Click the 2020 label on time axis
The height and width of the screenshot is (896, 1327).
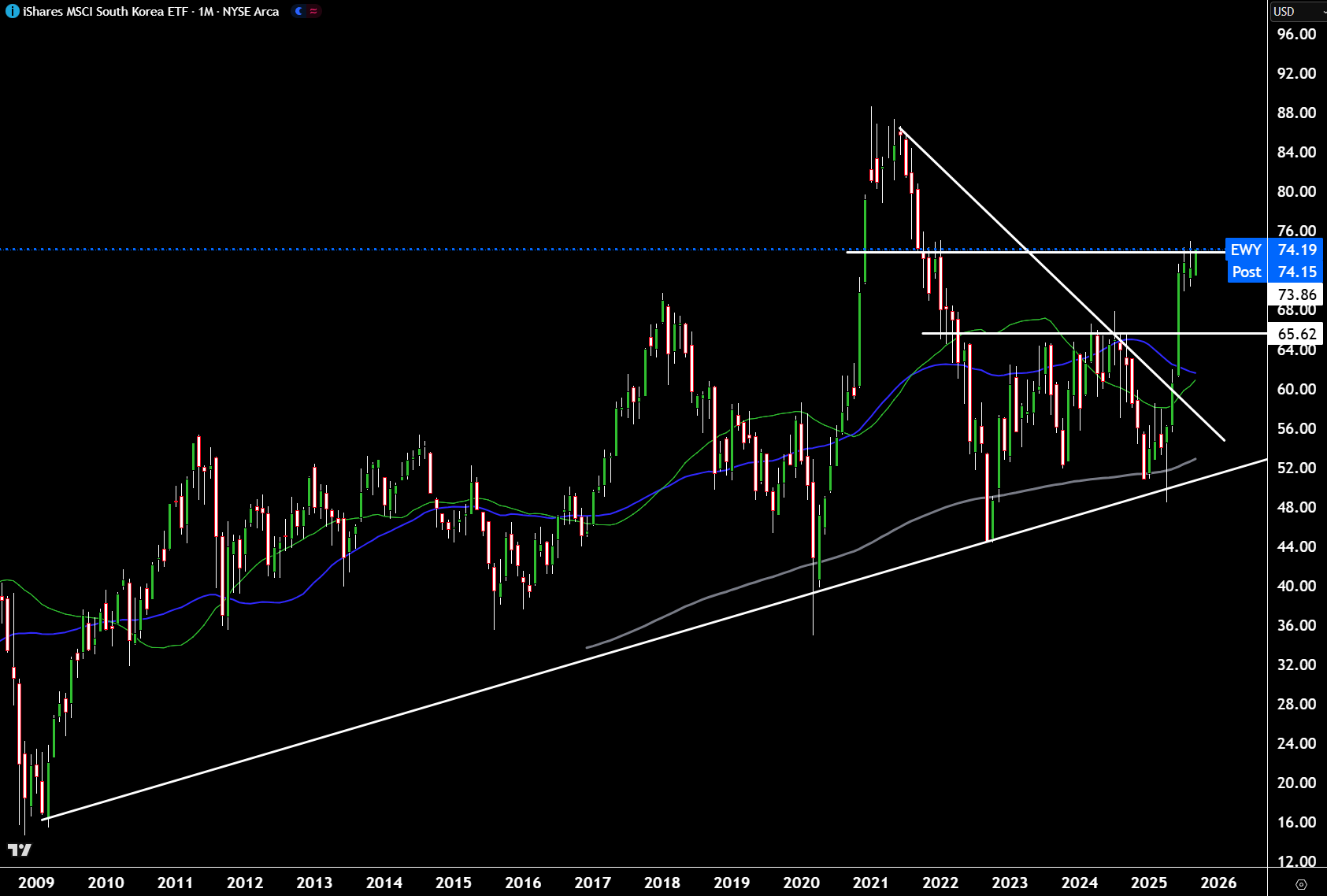(x=802, y=883)
